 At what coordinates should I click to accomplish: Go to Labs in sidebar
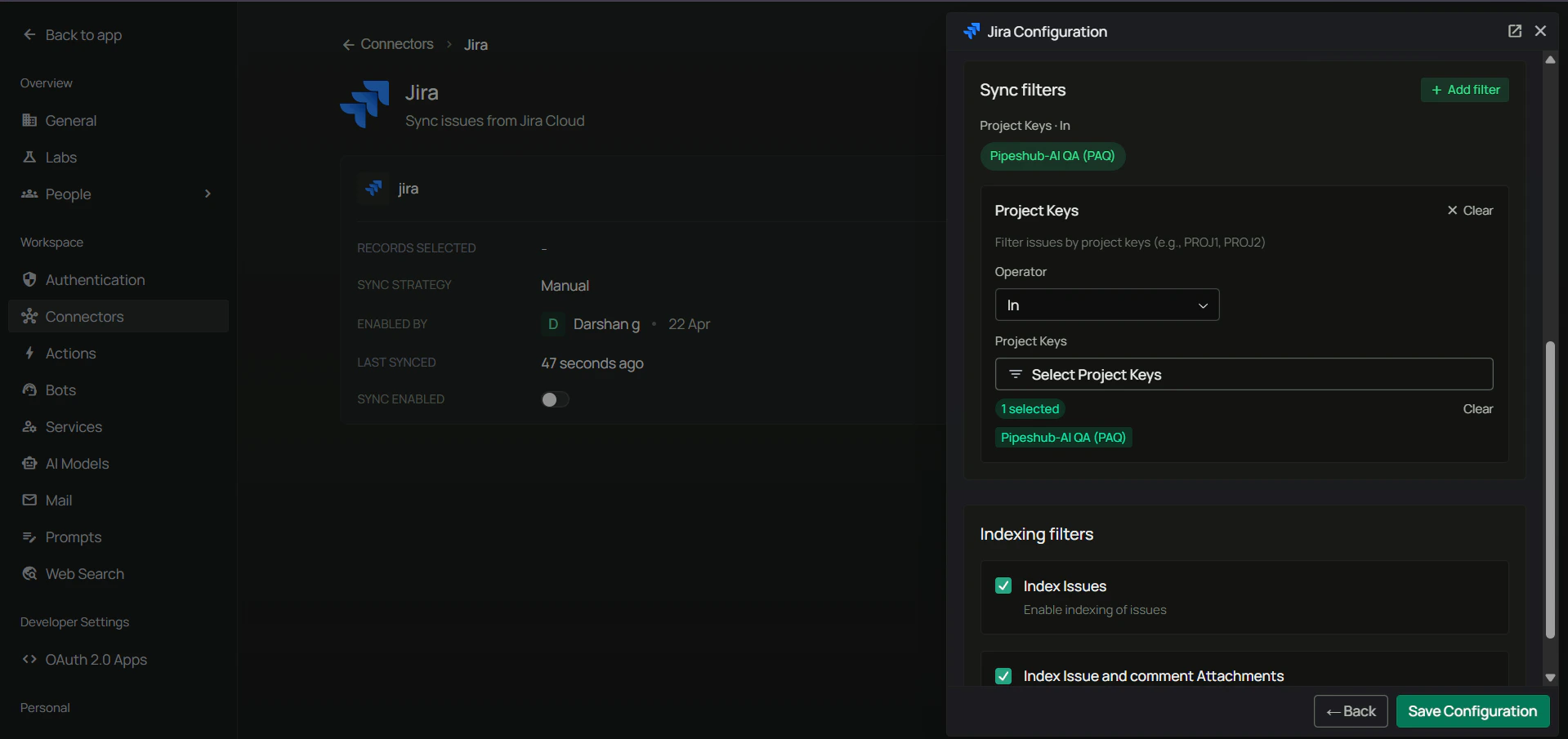118,157
